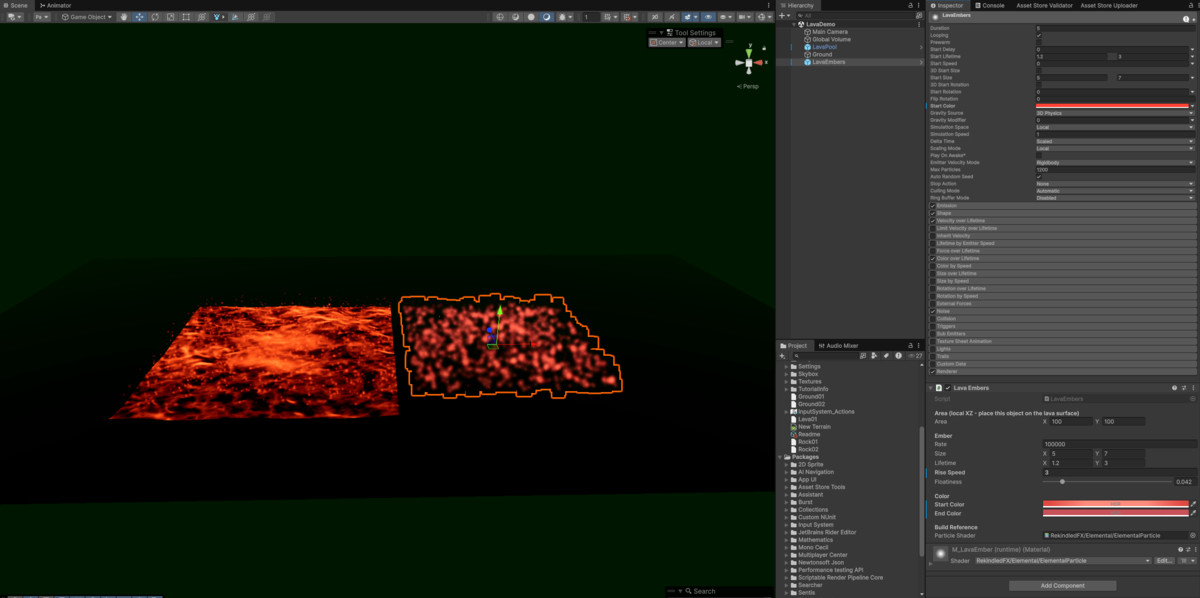Select Main Camera in the Hierarchy
This screenshot has width=1200, height=598.
pos(830,32)
